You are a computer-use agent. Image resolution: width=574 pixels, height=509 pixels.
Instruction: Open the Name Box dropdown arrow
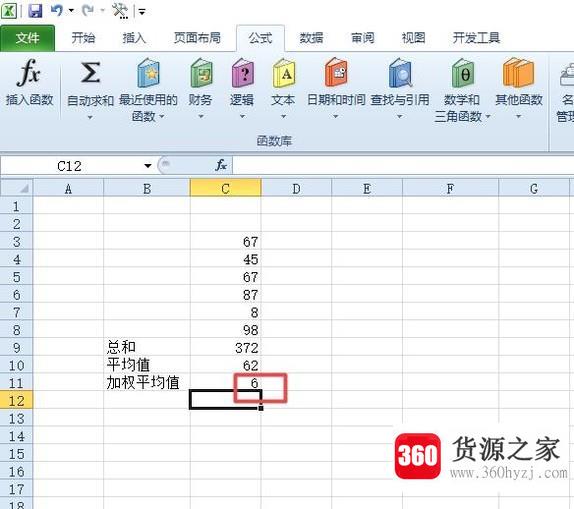148,166
